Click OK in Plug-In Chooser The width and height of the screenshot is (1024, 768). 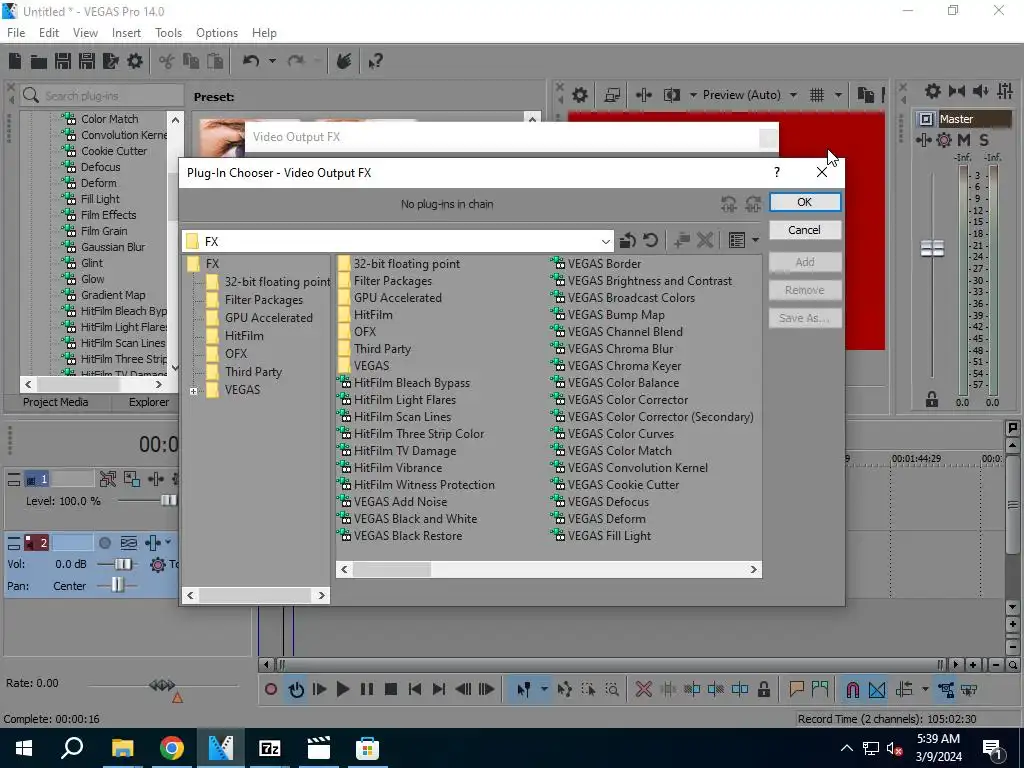click(805, 202)
